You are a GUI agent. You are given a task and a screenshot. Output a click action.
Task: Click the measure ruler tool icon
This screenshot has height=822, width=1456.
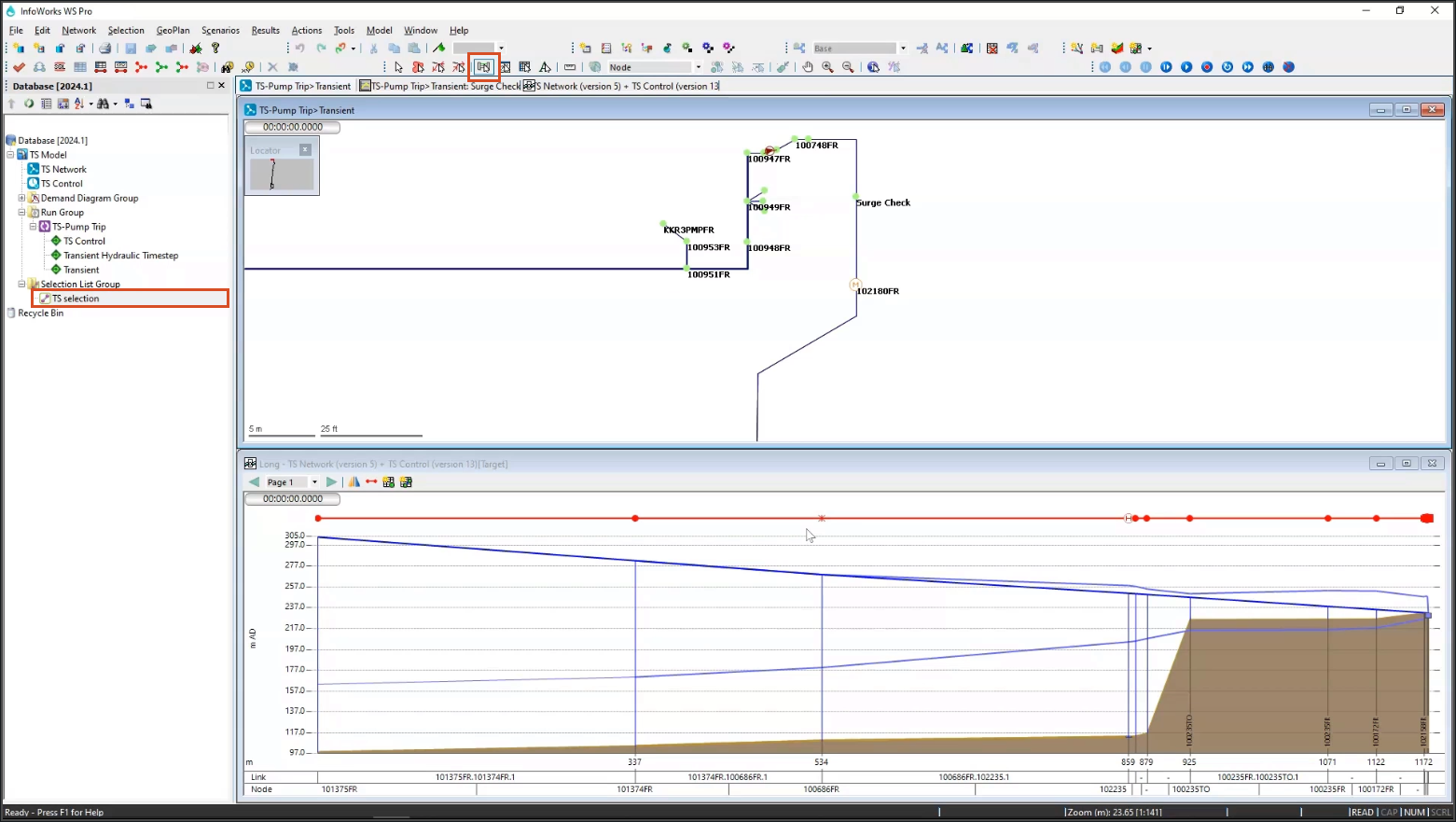(x=570, y=67)
